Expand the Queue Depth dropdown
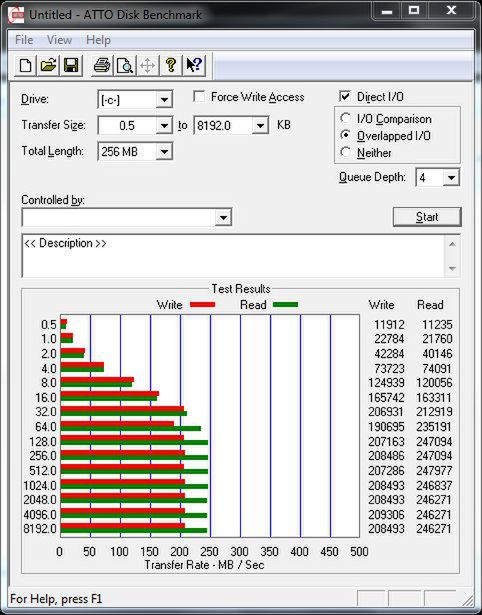482x615 pixels. (x=451, y=178)
